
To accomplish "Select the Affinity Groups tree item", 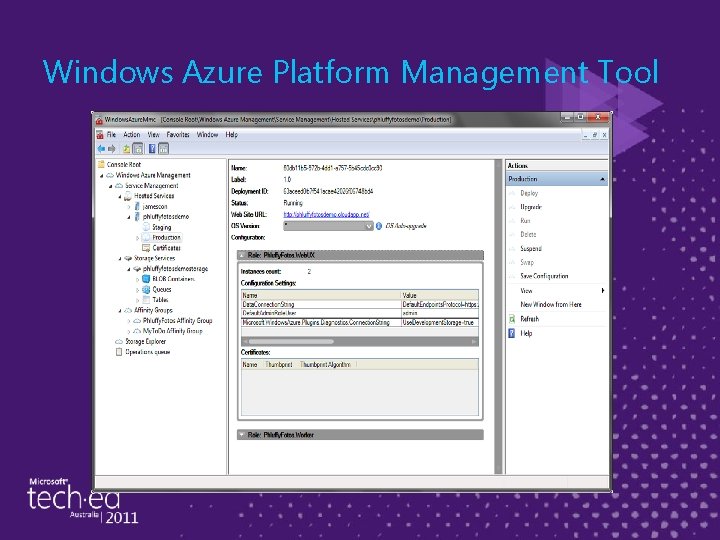I will pos(153,310).
